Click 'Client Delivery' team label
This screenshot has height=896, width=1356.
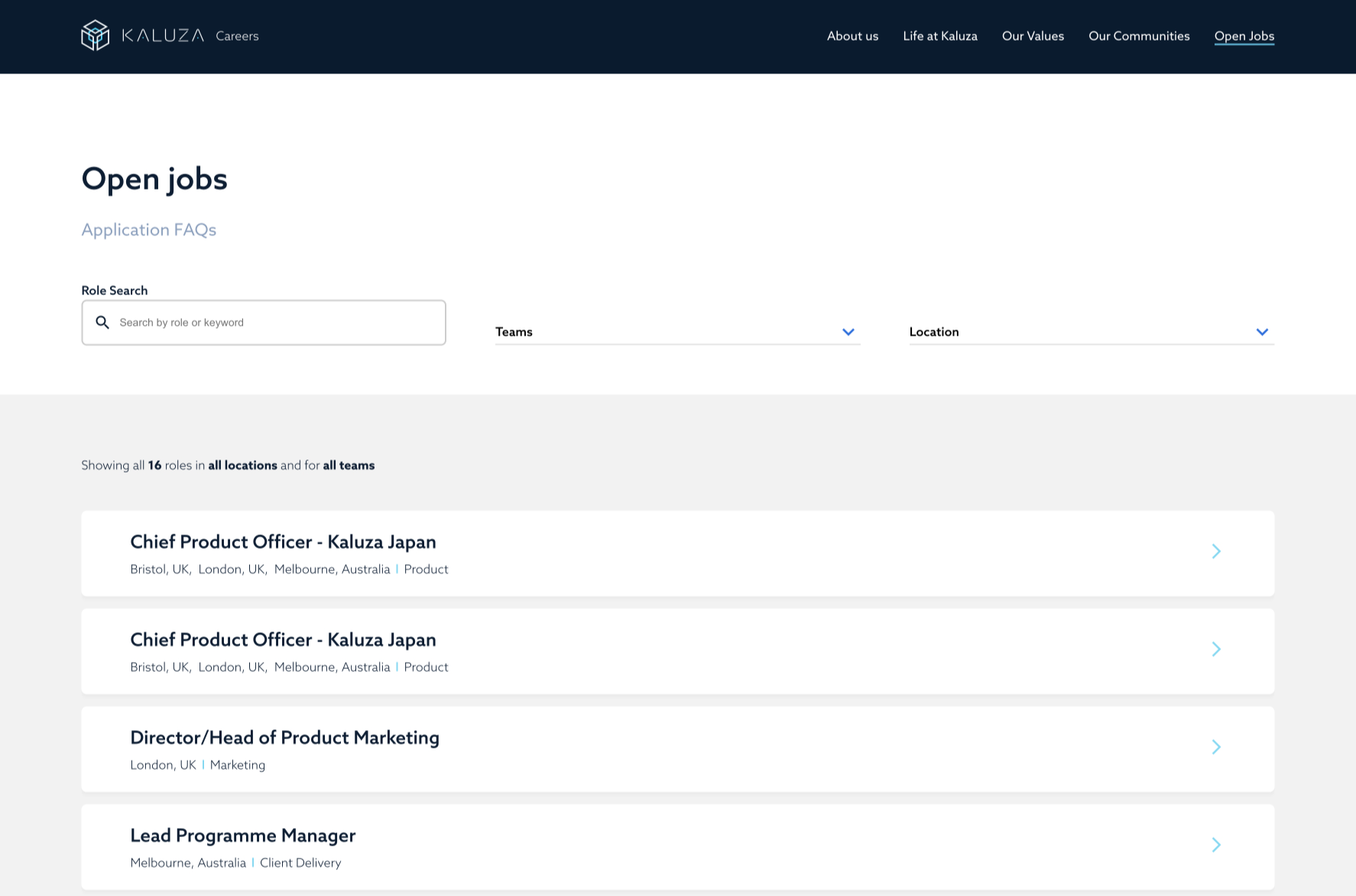300,862
